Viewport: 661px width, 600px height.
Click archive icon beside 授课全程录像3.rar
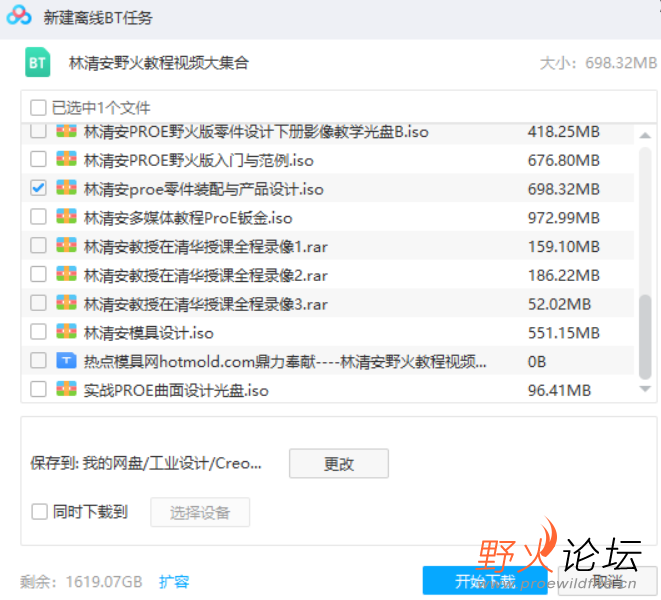[67, 303]
